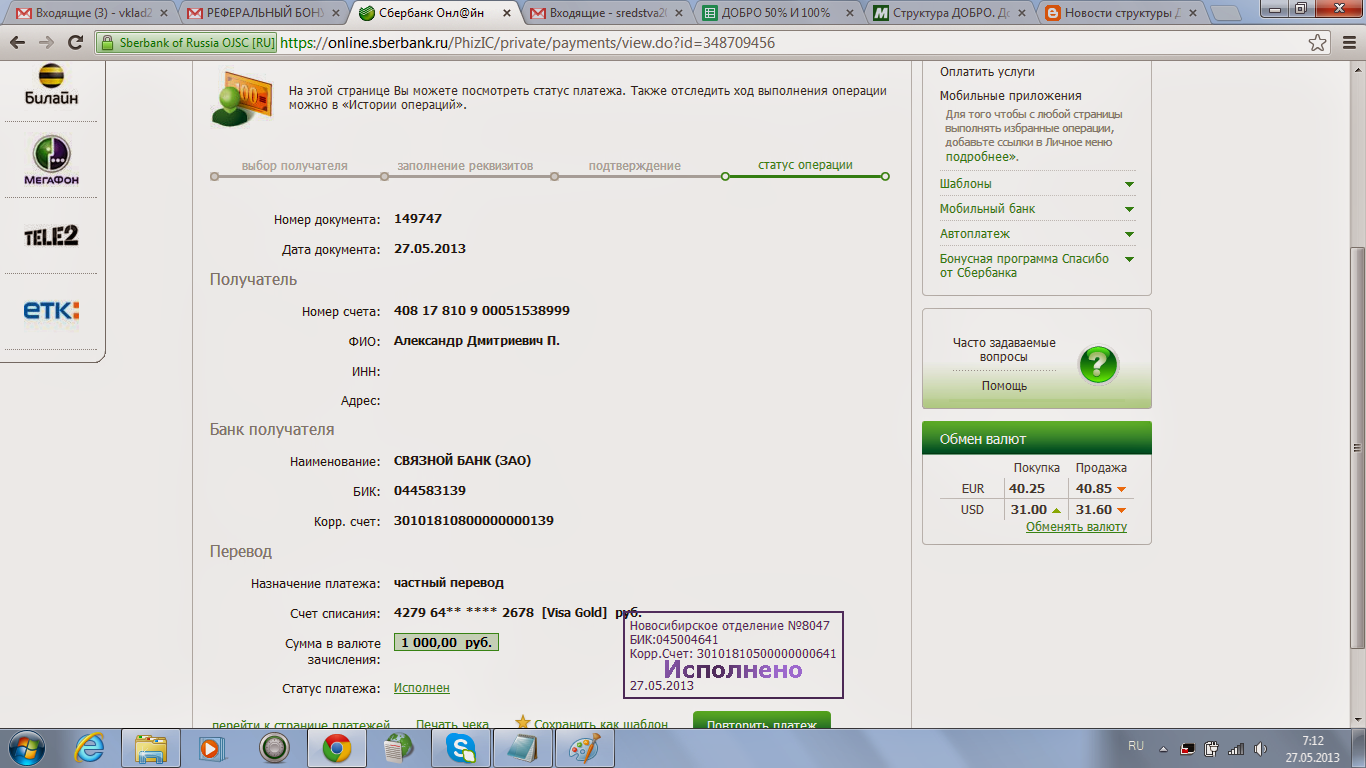Image resolution: width=1366 pixels, height=768 pixels.
Task: Switch to РЕФЕРАЛЬНЫЙ БОНУС tab
Action: pyautogui.click(x=263, y=13)
